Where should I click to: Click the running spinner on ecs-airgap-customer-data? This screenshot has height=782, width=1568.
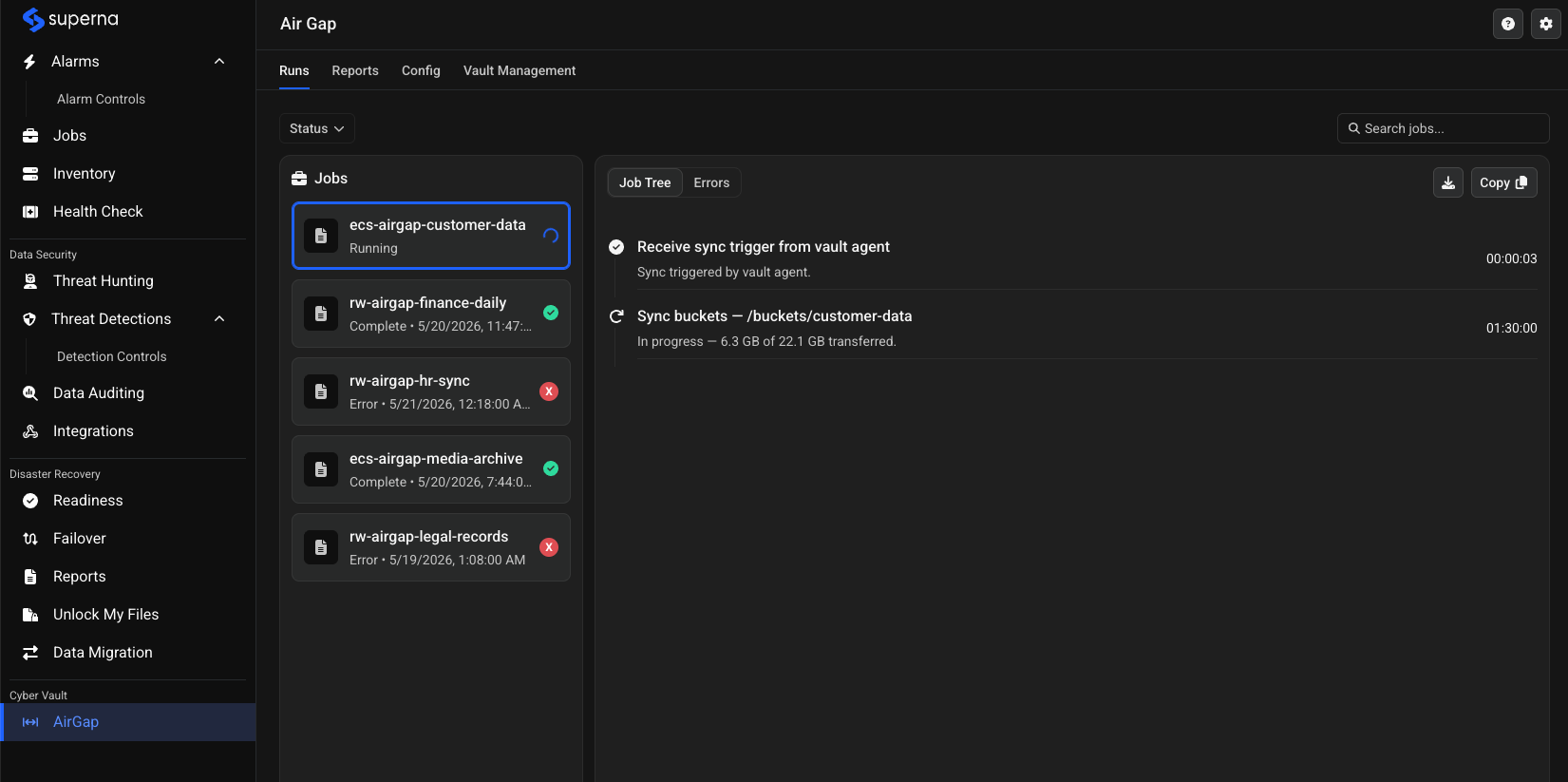click(551, 236)
